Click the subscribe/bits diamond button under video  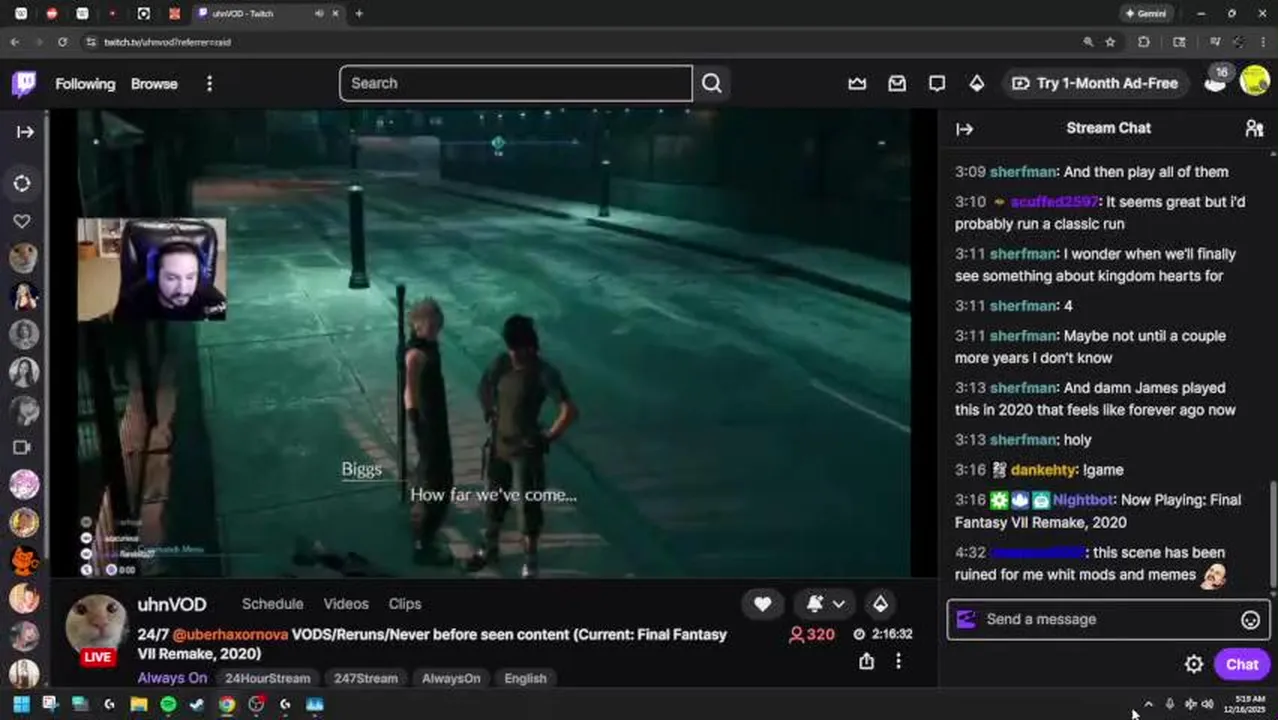pos(880,604)
